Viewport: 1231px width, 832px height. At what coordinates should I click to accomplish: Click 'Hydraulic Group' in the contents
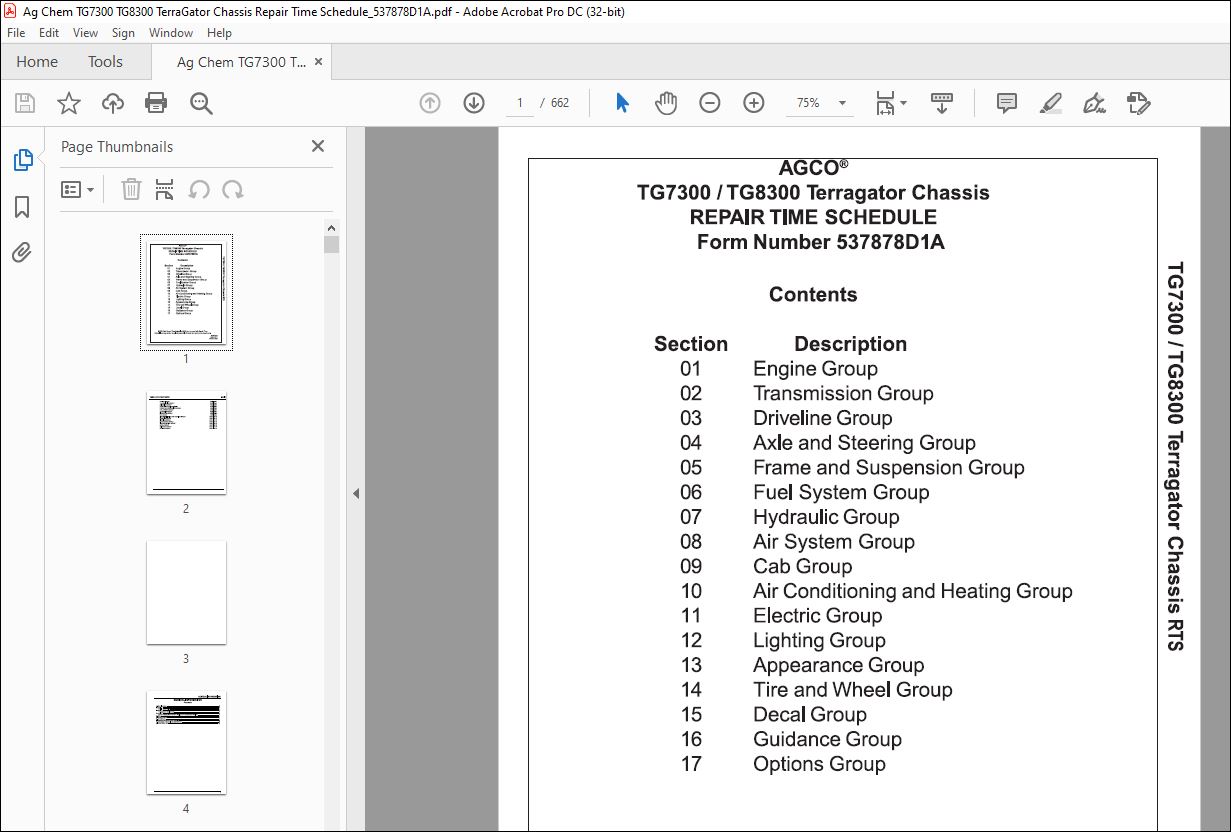[826, 517]
